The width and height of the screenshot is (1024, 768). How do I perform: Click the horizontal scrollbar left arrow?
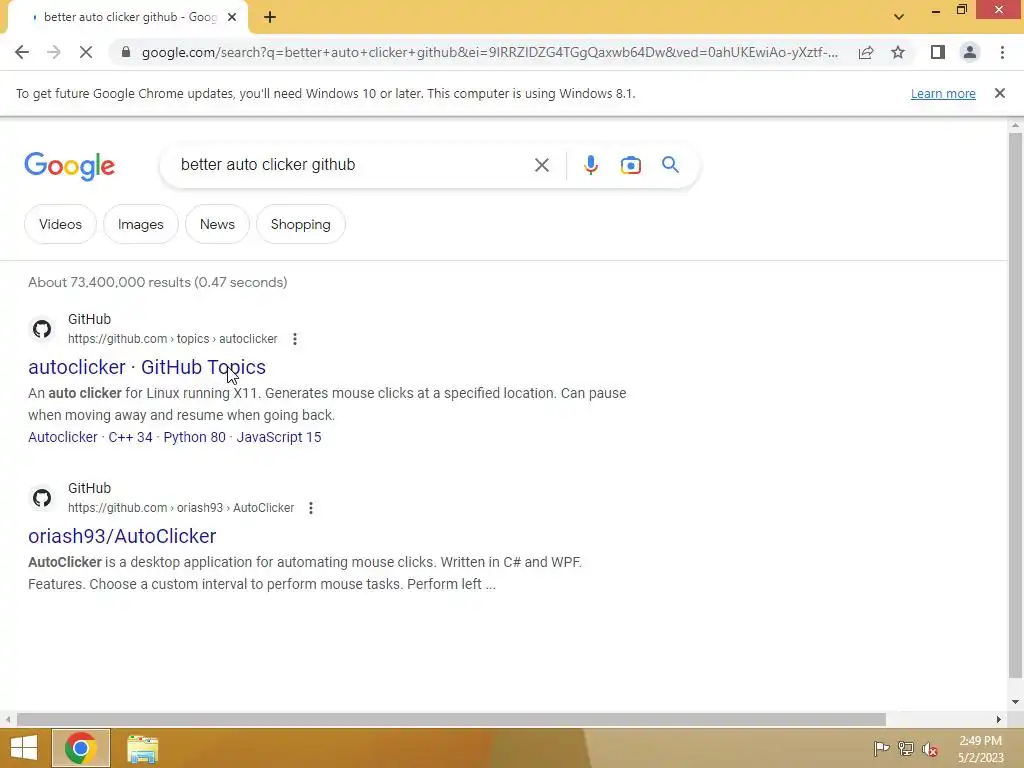[x=8, y=720]
